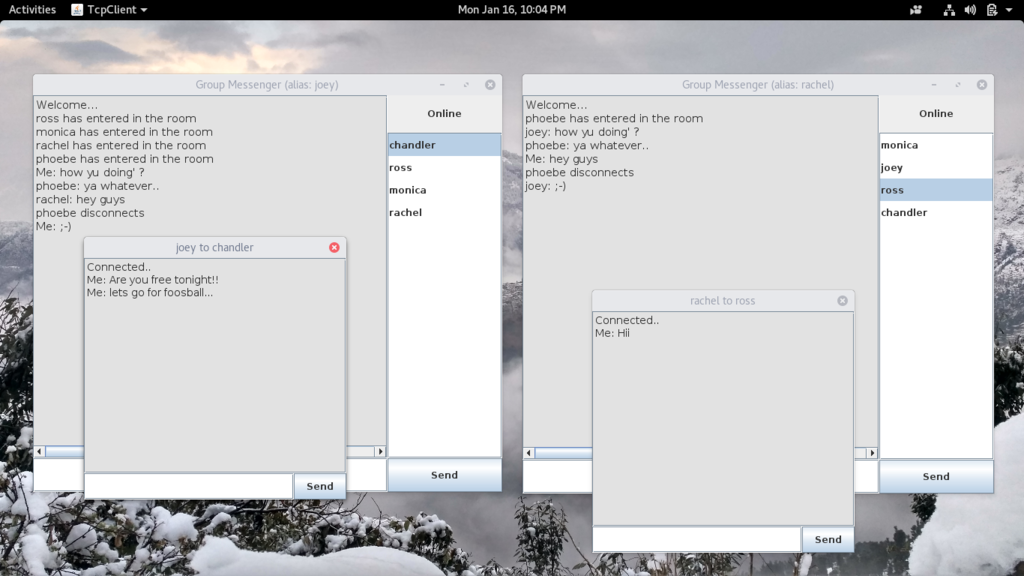Screen dimensions: 1024x576
Task: Click 'Connected..' in the rachel to ross chat
Action: pyautogui.click(x=627, y=320)
